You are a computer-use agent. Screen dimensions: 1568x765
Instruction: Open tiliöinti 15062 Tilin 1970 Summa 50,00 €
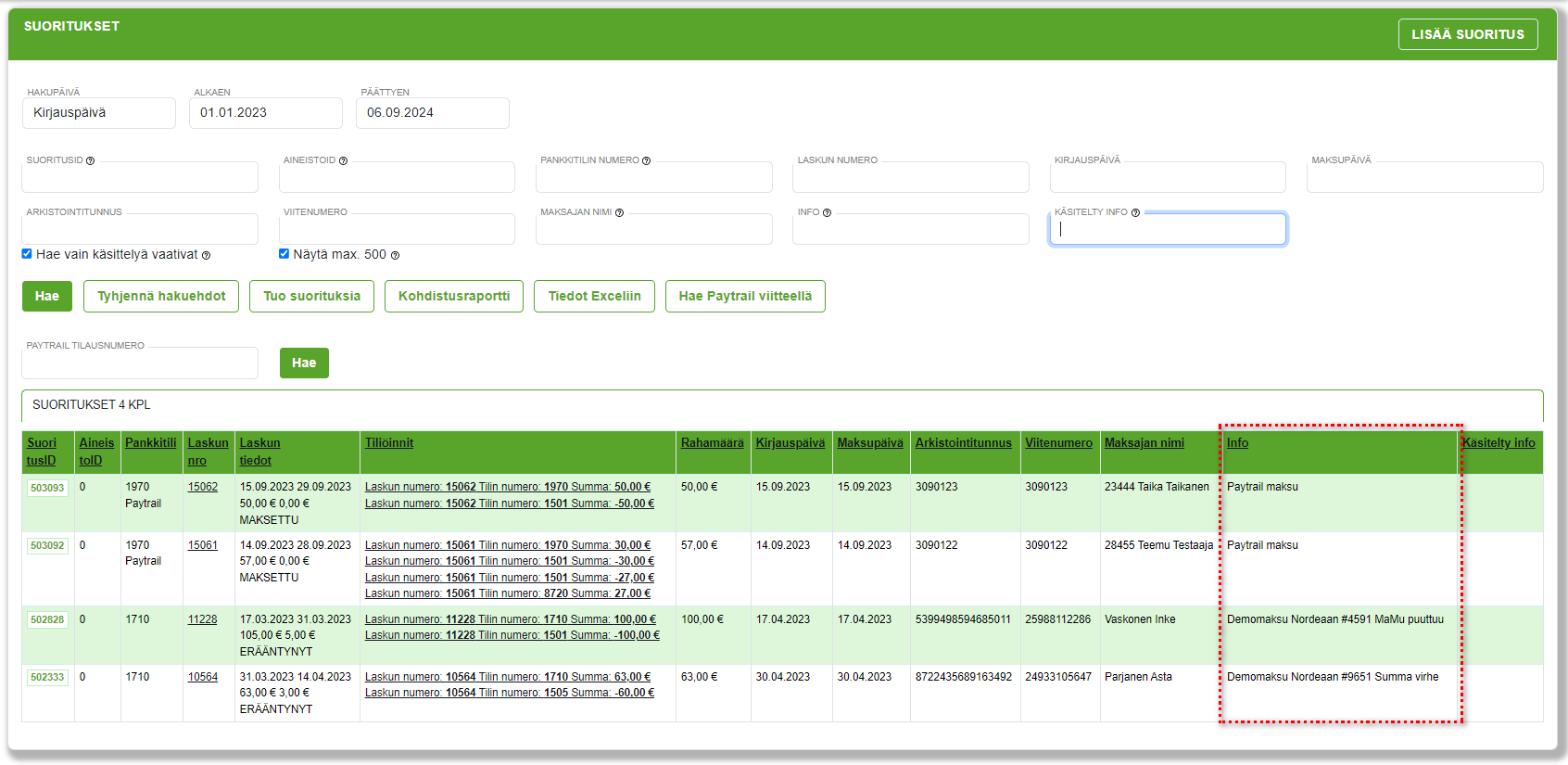point(508,487)
